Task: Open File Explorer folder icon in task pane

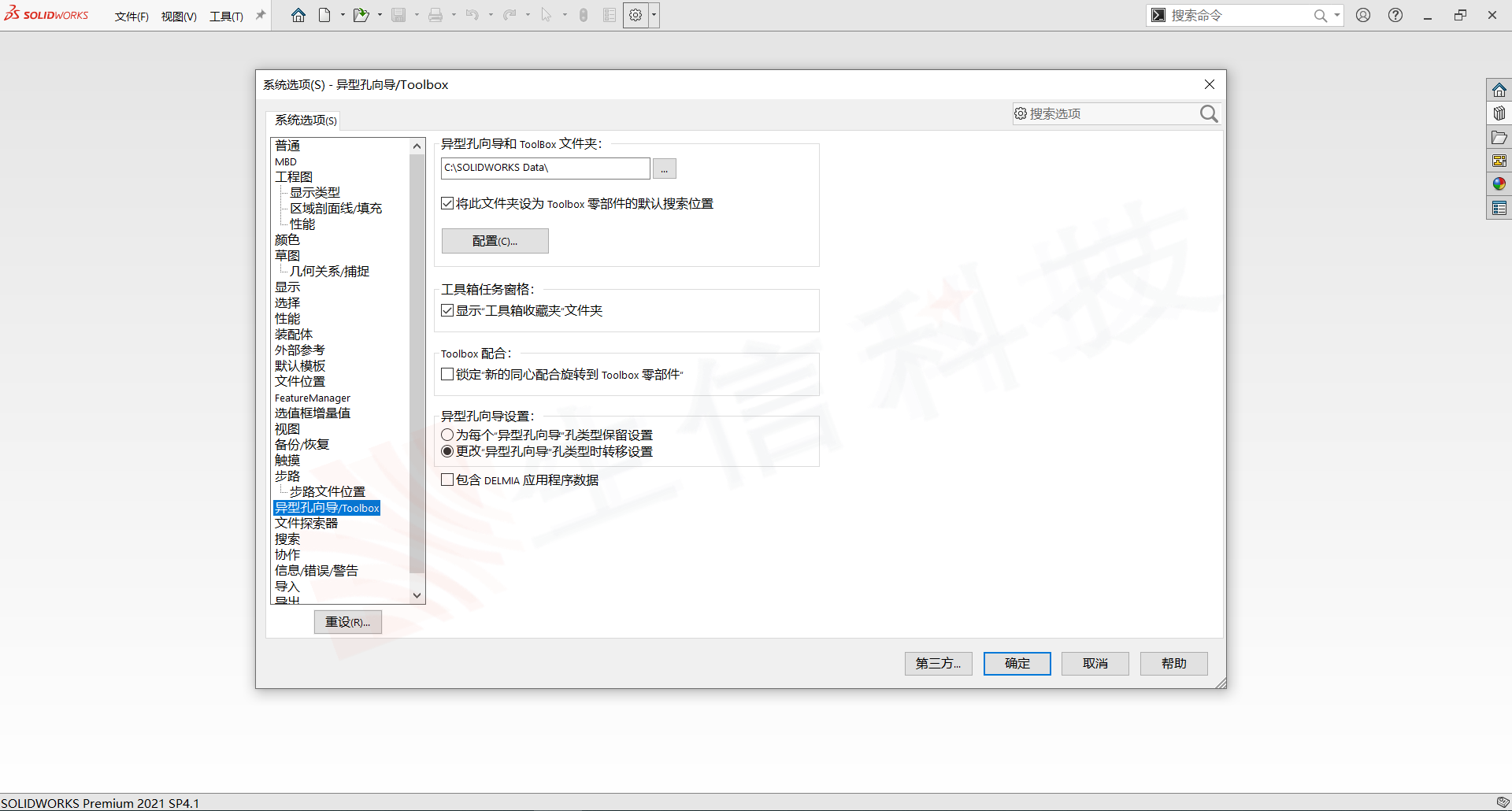Action: point(1499,137)
